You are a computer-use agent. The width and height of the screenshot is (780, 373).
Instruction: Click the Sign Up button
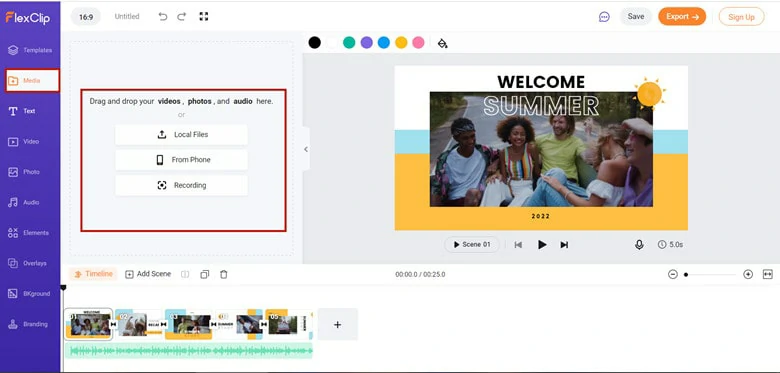[741, 17]
